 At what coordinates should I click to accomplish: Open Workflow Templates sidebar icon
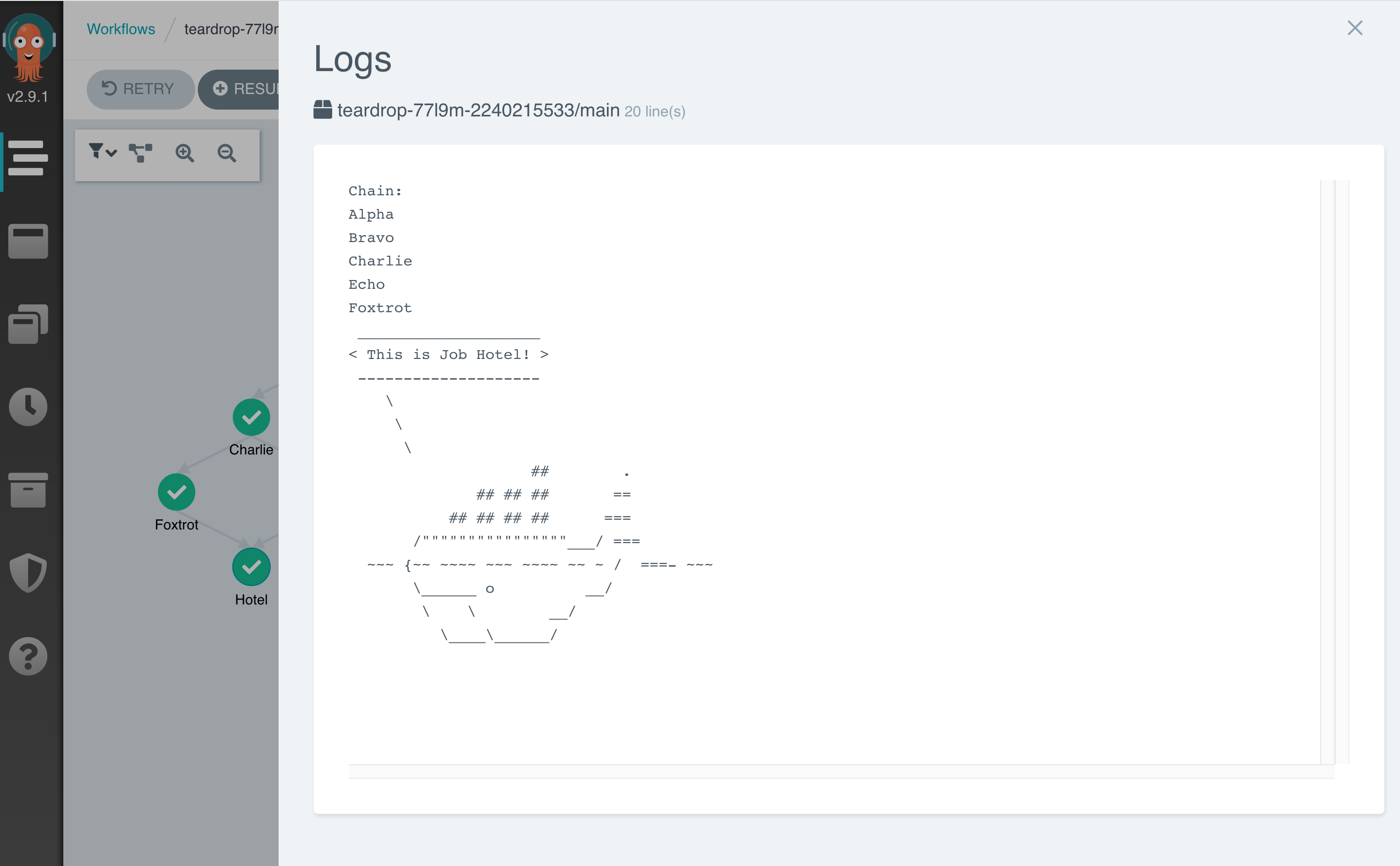28,241
